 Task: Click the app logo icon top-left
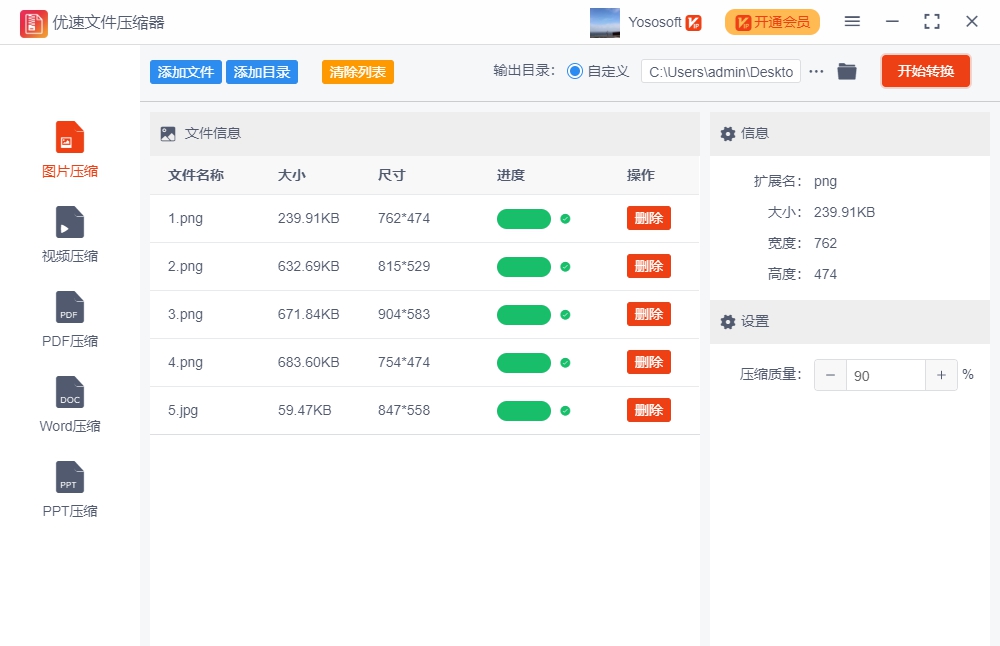[33, 21]
